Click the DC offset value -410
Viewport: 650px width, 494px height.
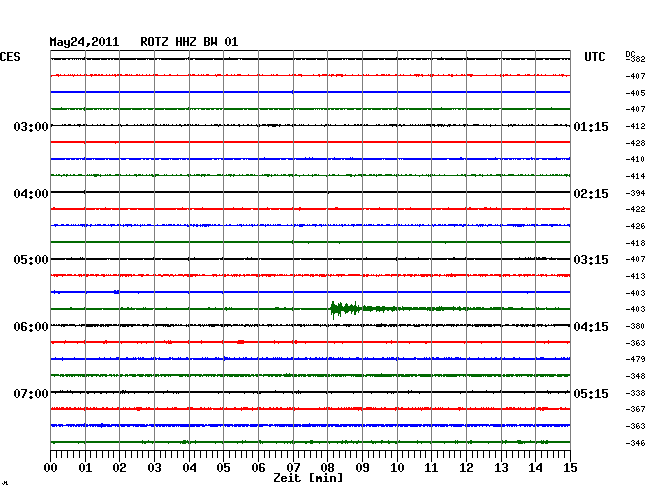pos(635,159)
